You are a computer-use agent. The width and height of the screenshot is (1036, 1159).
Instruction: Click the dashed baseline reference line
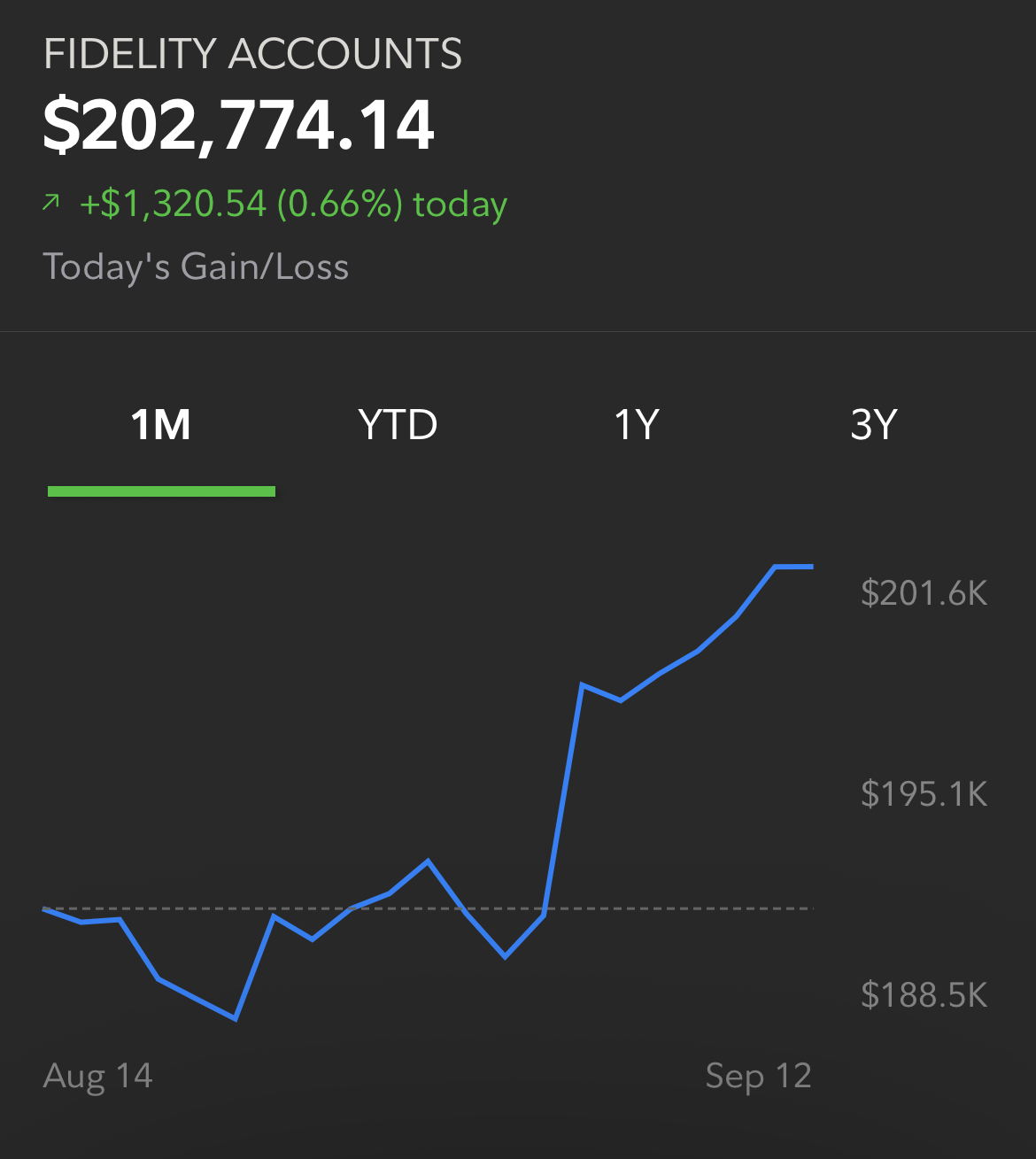pos(428,908)
